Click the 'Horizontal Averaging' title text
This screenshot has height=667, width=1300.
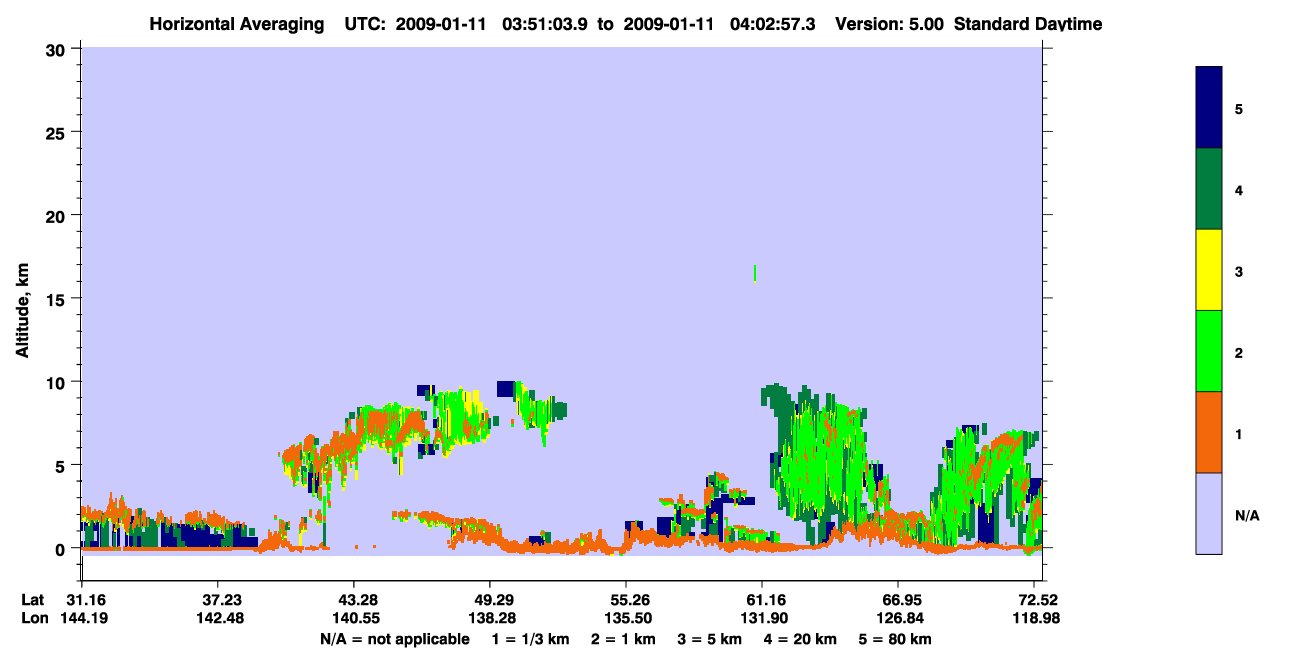click(x=235, y=23)
